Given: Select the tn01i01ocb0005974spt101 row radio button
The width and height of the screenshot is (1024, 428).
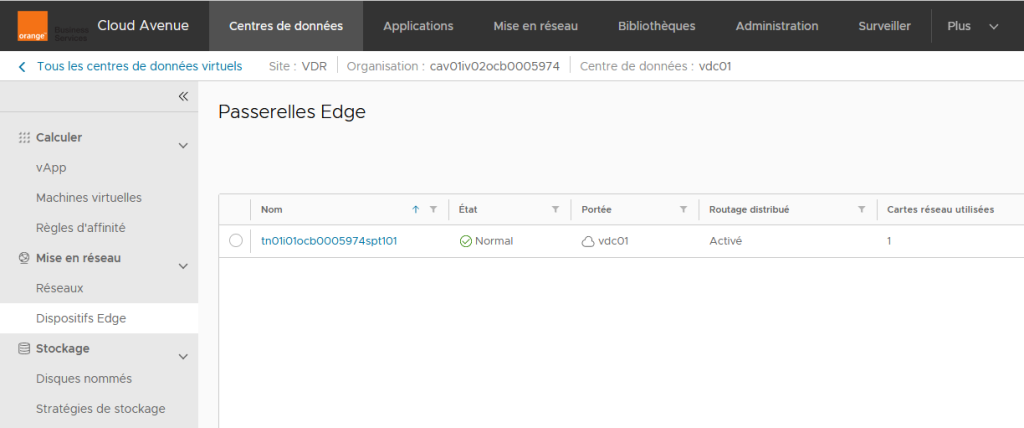Looking at the screenshot, I should tap(236, 241).
